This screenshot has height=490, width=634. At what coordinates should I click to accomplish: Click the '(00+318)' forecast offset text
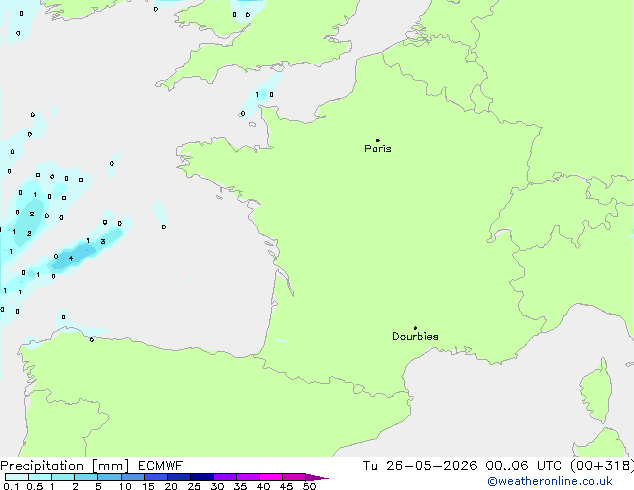(x=602, y=466)
